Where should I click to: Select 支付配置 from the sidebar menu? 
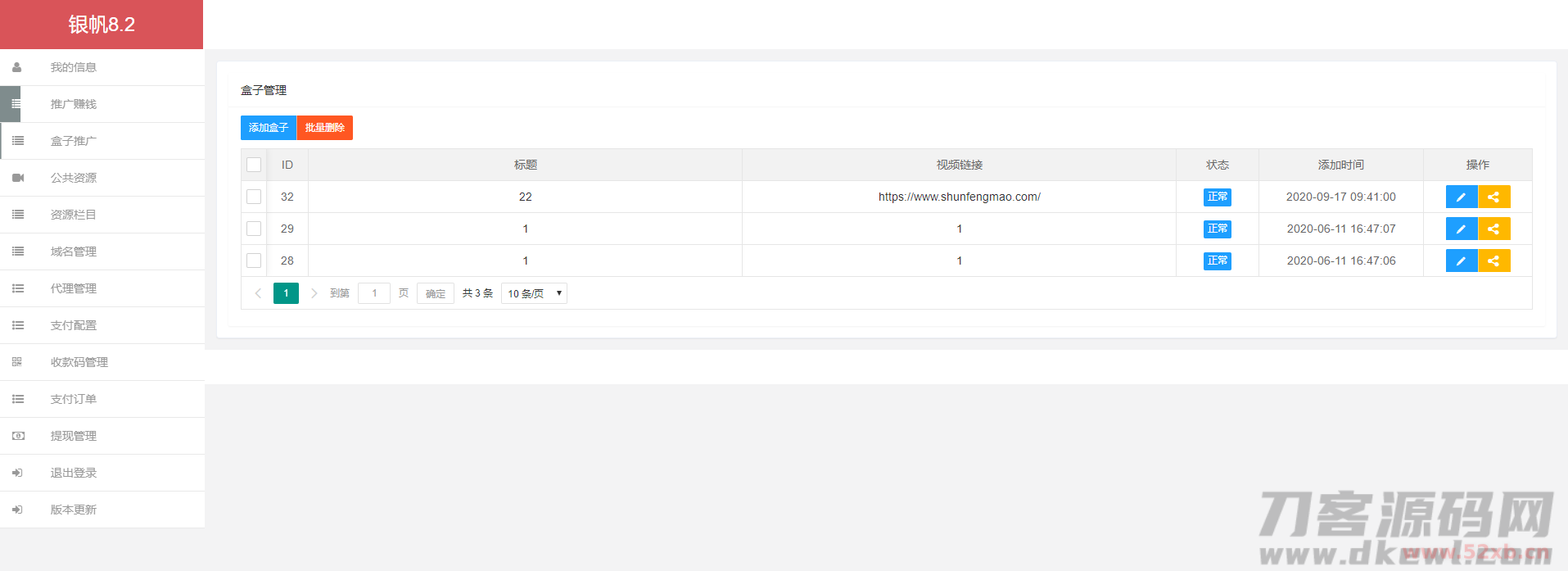[x=74, y=325]
